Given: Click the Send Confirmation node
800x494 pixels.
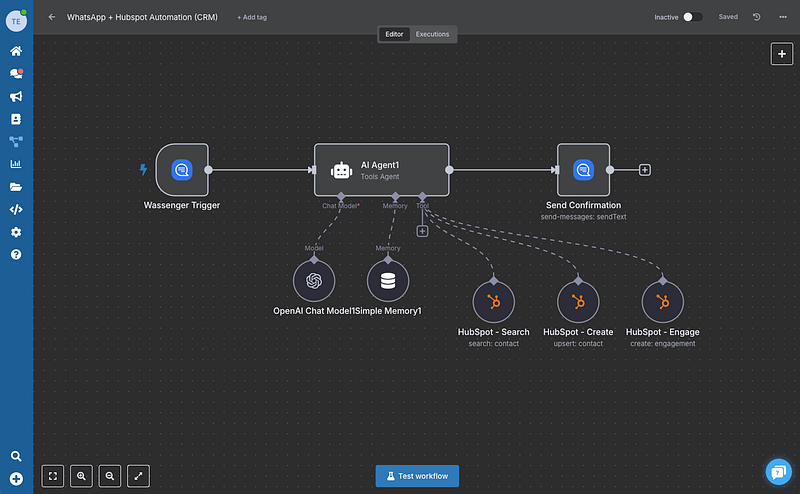Looking at the screenshot, I should tap(583, 170).
